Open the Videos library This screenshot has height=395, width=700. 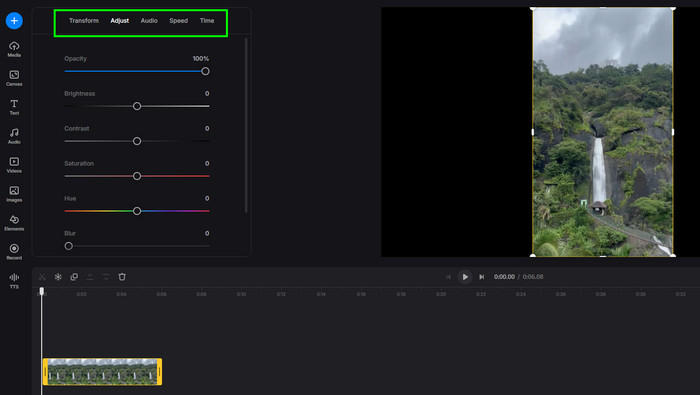pyautogui.click(x=14, y=165)
